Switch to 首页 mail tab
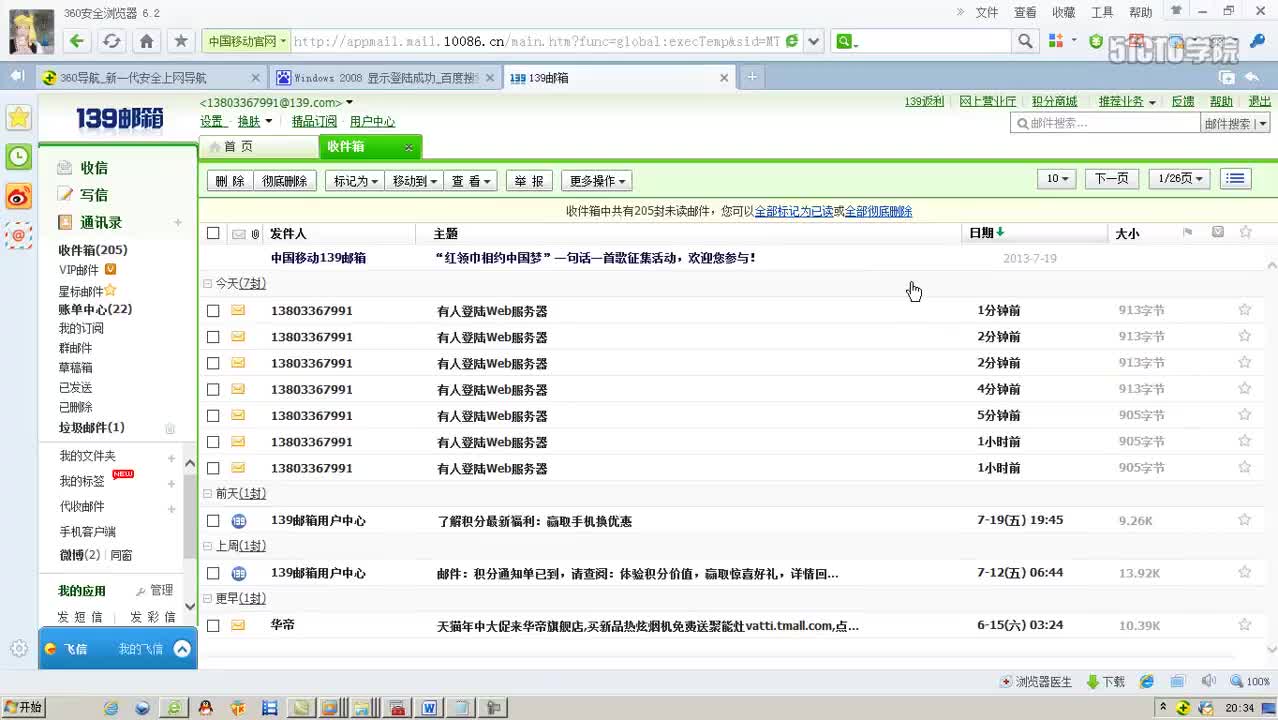The height and width of the screenshot is (720, 1278). 258,147
